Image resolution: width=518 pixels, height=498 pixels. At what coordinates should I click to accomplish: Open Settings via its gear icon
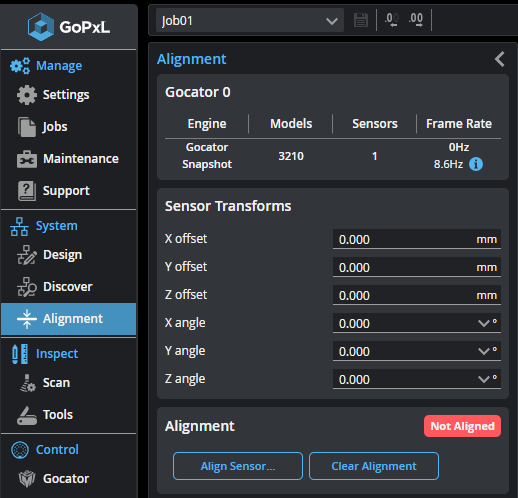[27, 95]
